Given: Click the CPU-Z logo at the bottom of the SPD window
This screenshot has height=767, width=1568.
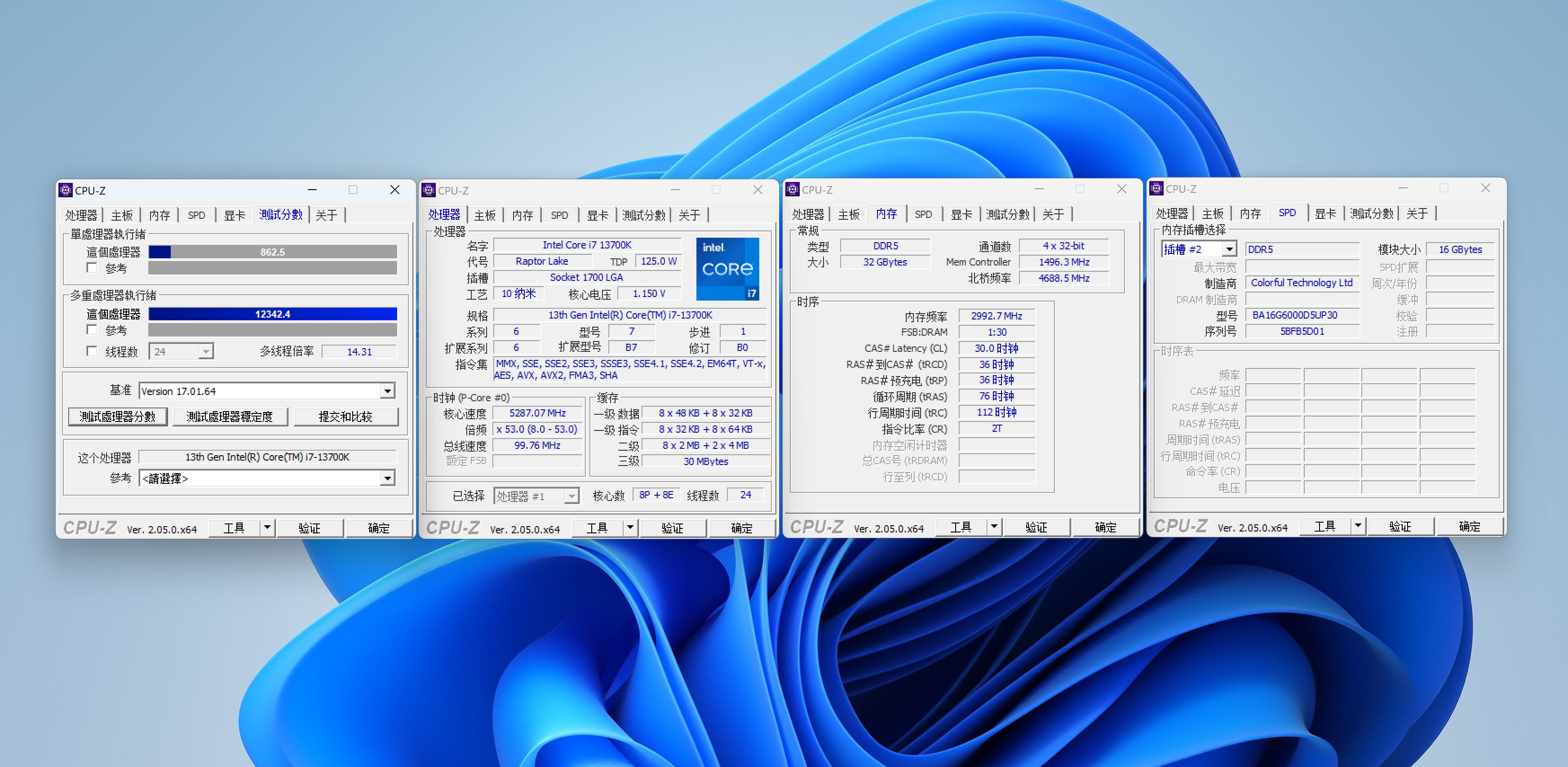Looking at the screenshot, I should coord(1180,526).
